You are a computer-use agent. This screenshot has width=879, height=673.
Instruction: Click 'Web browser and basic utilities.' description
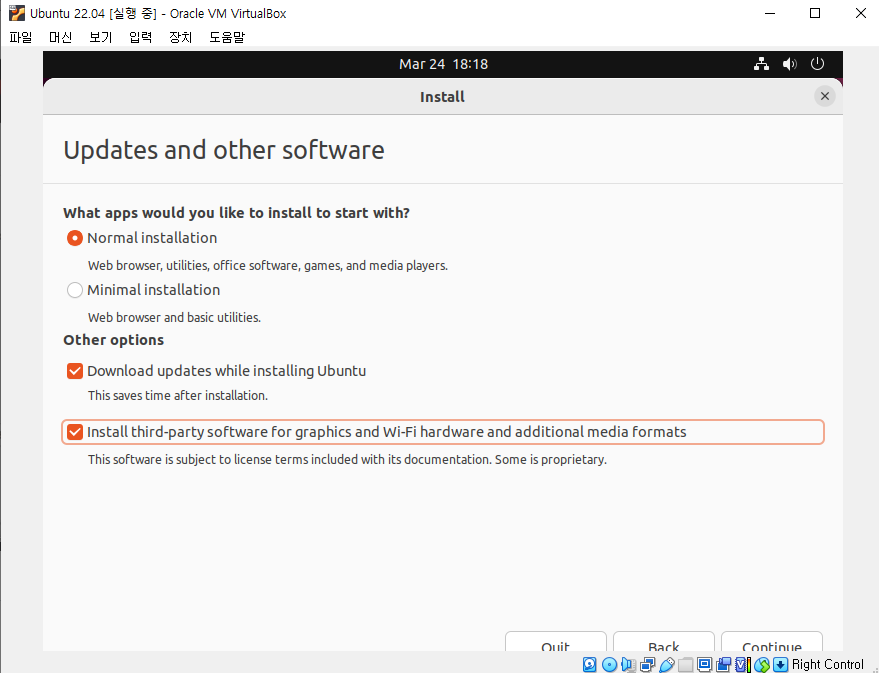(174, 318)
